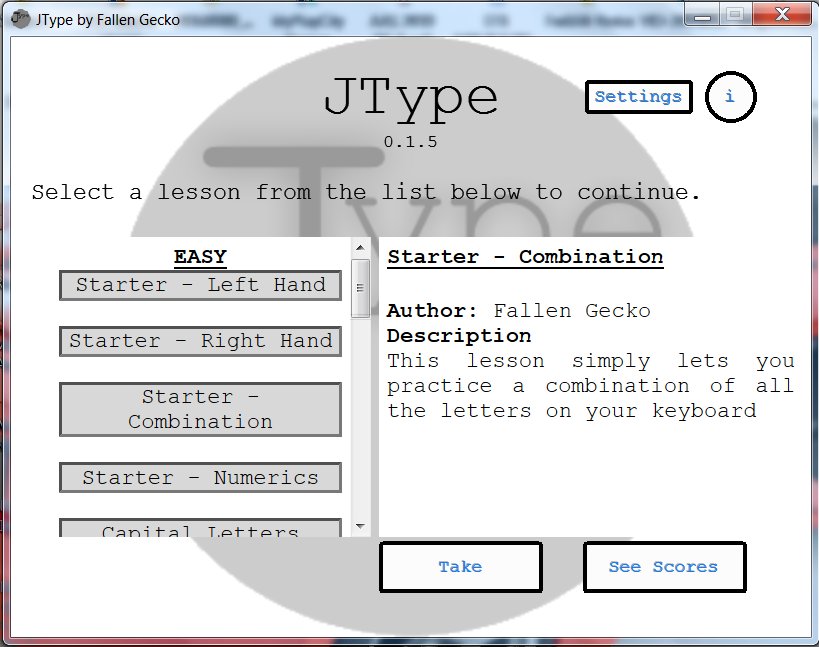Click the EASY category heading
This screenshot has width=819, height=647.
[199, 257]
